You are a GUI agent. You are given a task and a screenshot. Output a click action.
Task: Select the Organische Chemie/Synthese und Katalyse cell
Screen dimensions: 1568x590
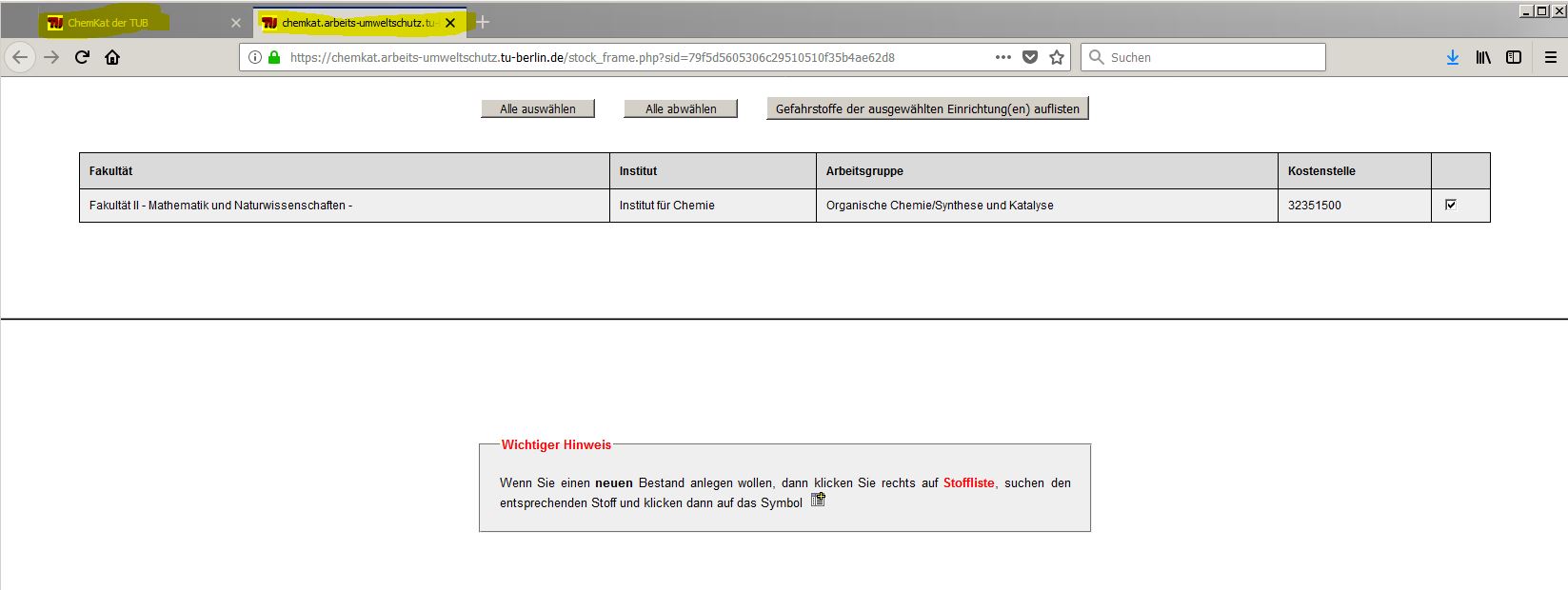1047,206
